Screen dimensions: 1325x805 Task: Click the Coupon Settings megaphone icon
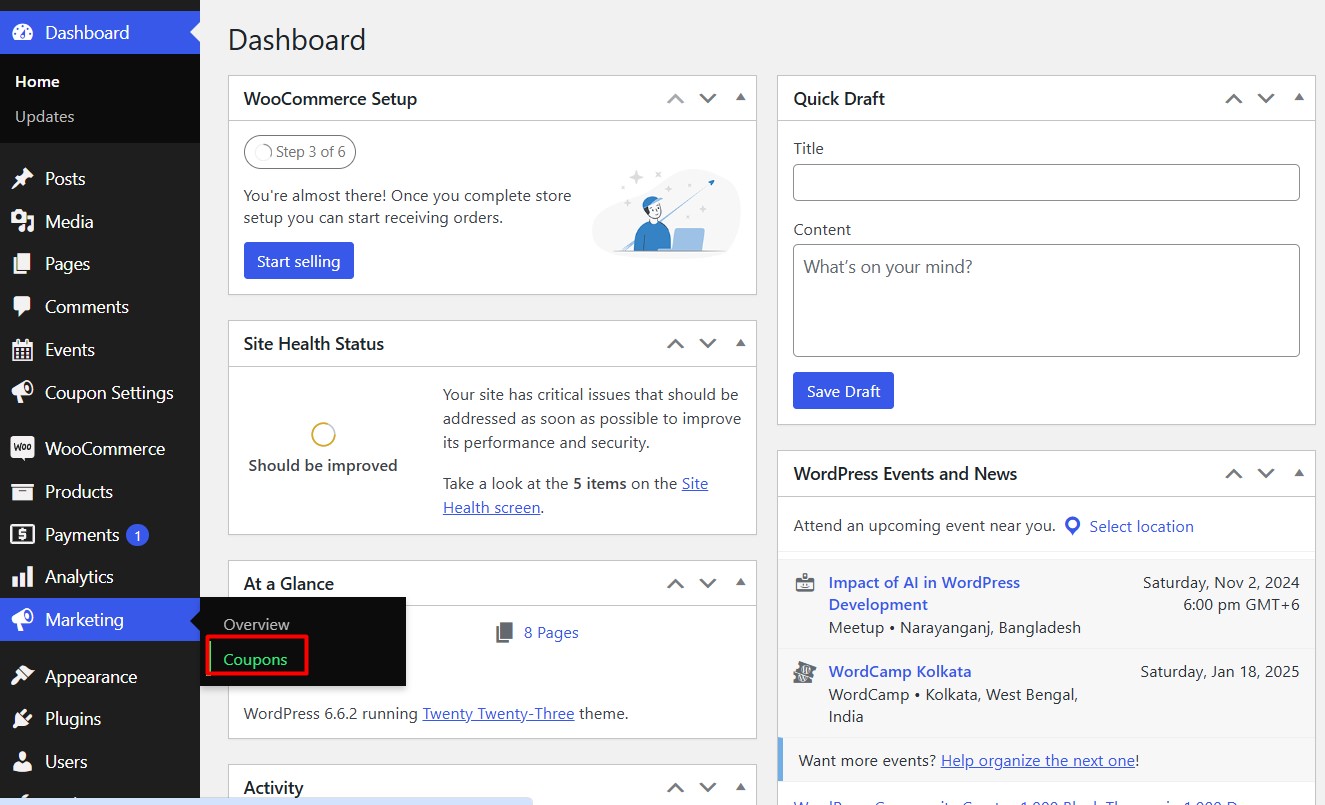tap(22, 393)
